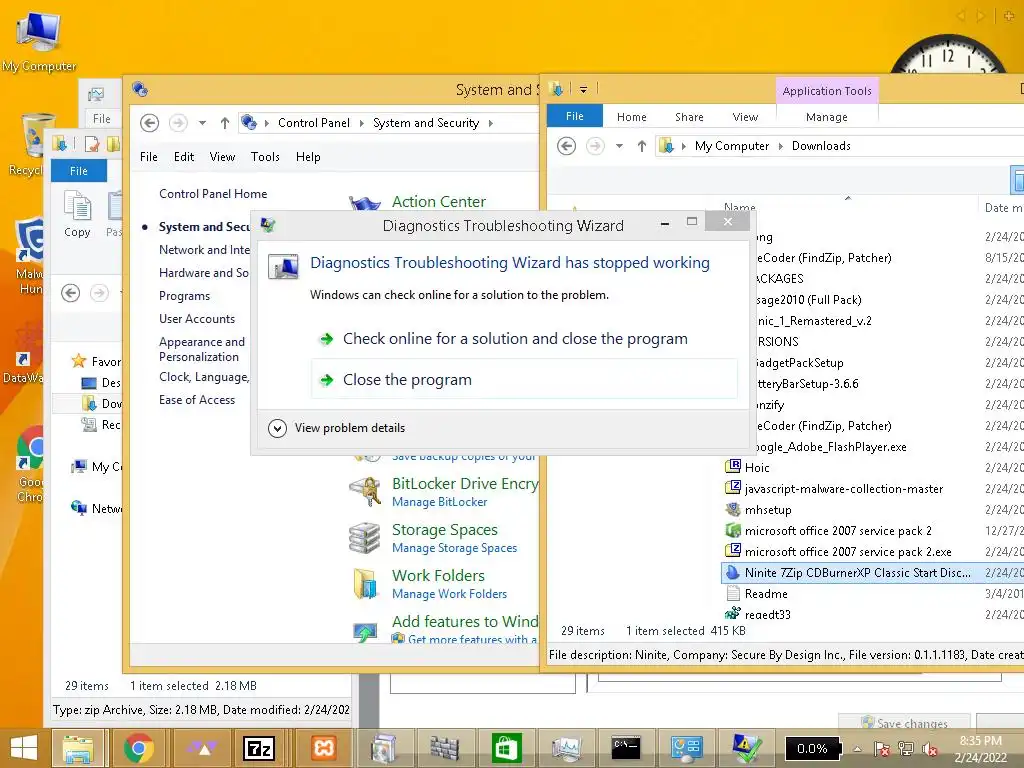
Task: Go up one level in Control Panel window
Action: click(225, 123)
